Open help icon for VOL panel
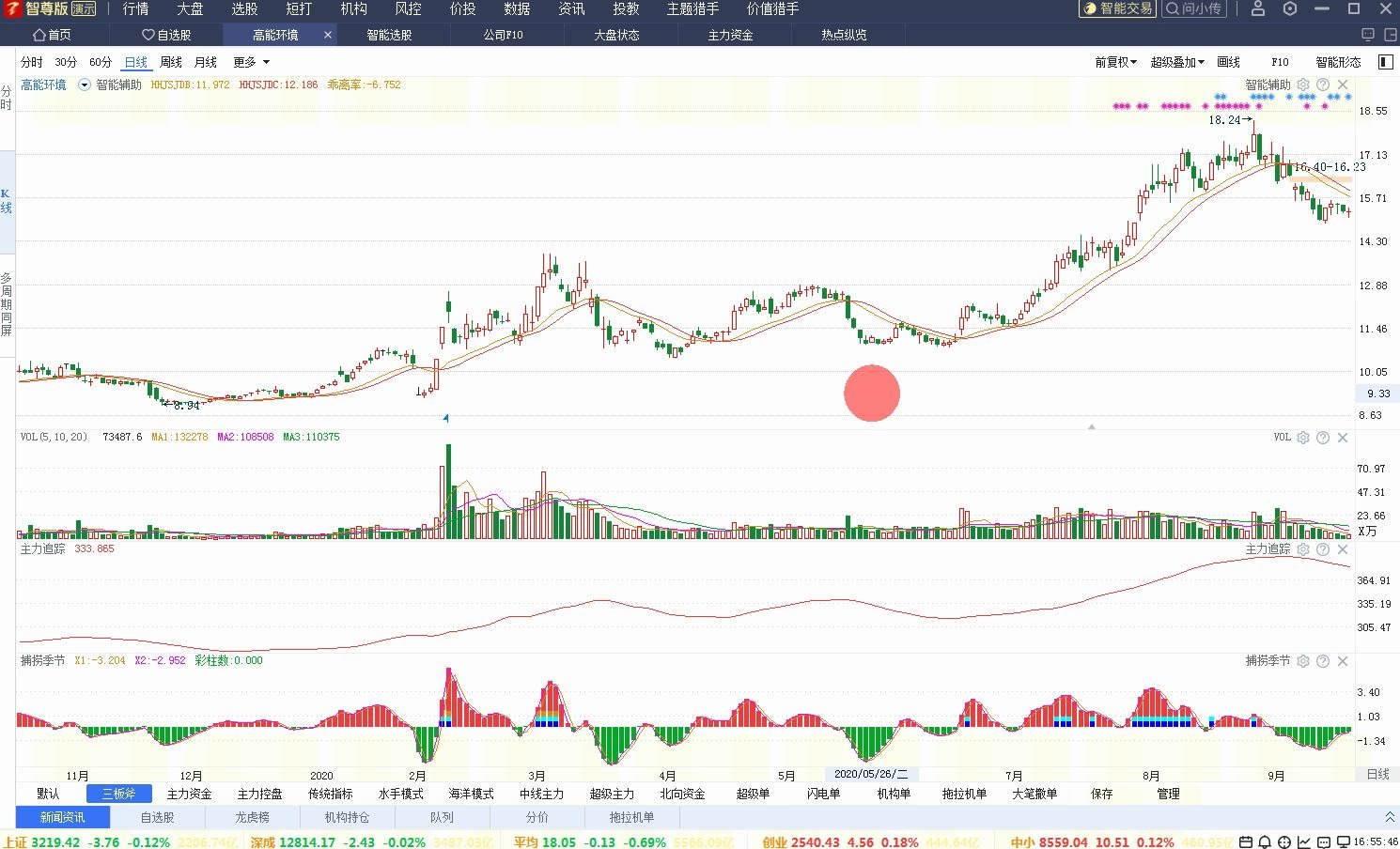The image size is (1400, 849). (1323, 438)
